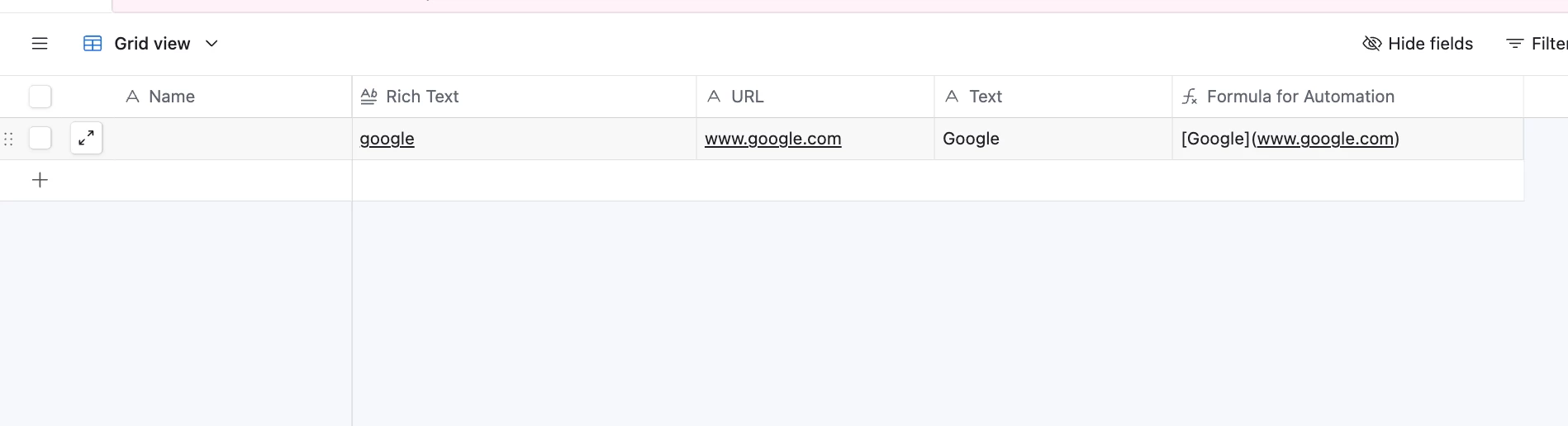
Task: Open the www.google.com link in the URL cell
Action: (x=772, y=139)
